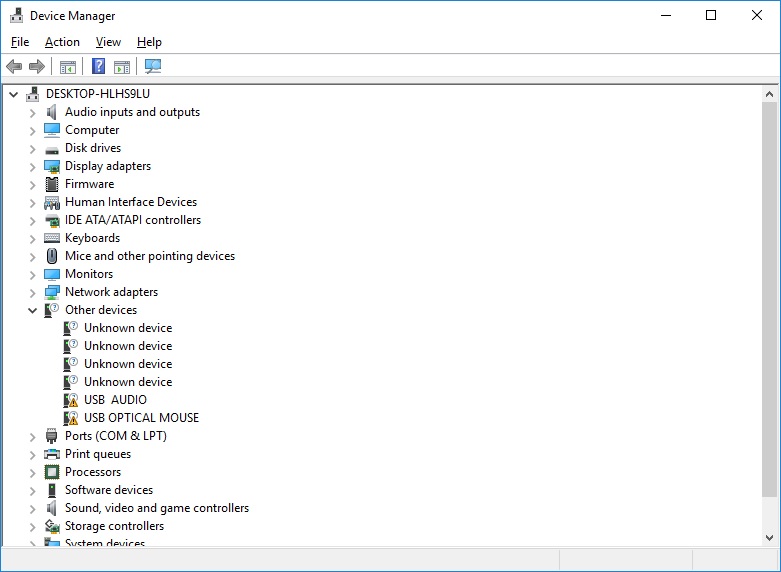Minimize the Device Manager window
This screenshot has width=781, height=572.
point(665,15)
